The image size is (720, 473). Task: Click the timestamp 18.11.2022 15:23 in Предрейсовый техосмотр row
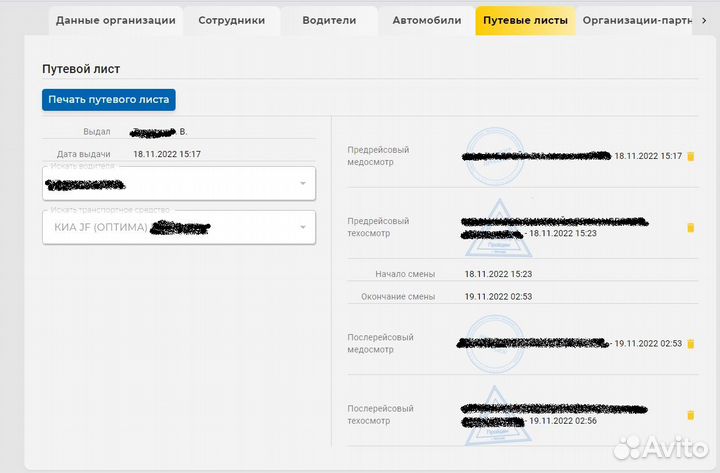[x=563, y=233]
